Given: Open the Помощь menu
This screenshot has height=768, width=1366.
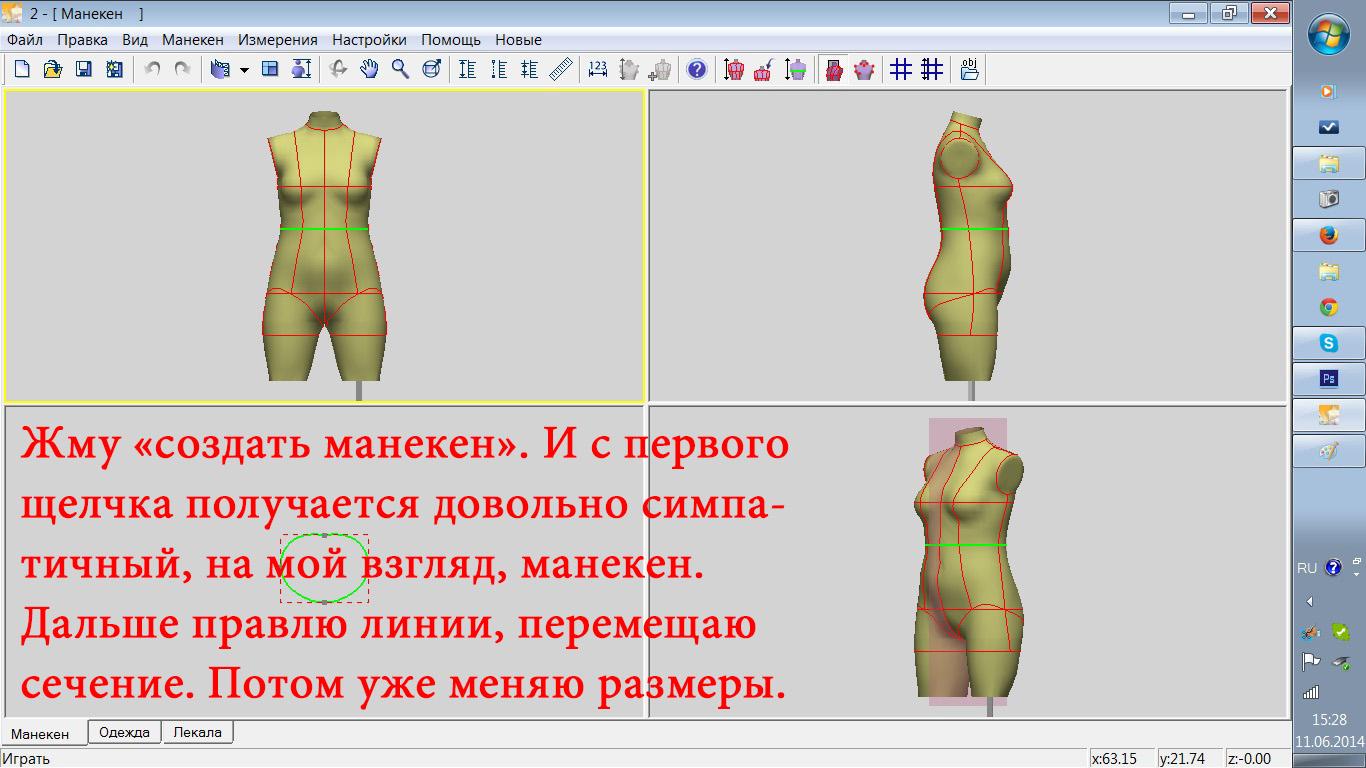Looking at the screenshot, I should [x=451, y=40].
